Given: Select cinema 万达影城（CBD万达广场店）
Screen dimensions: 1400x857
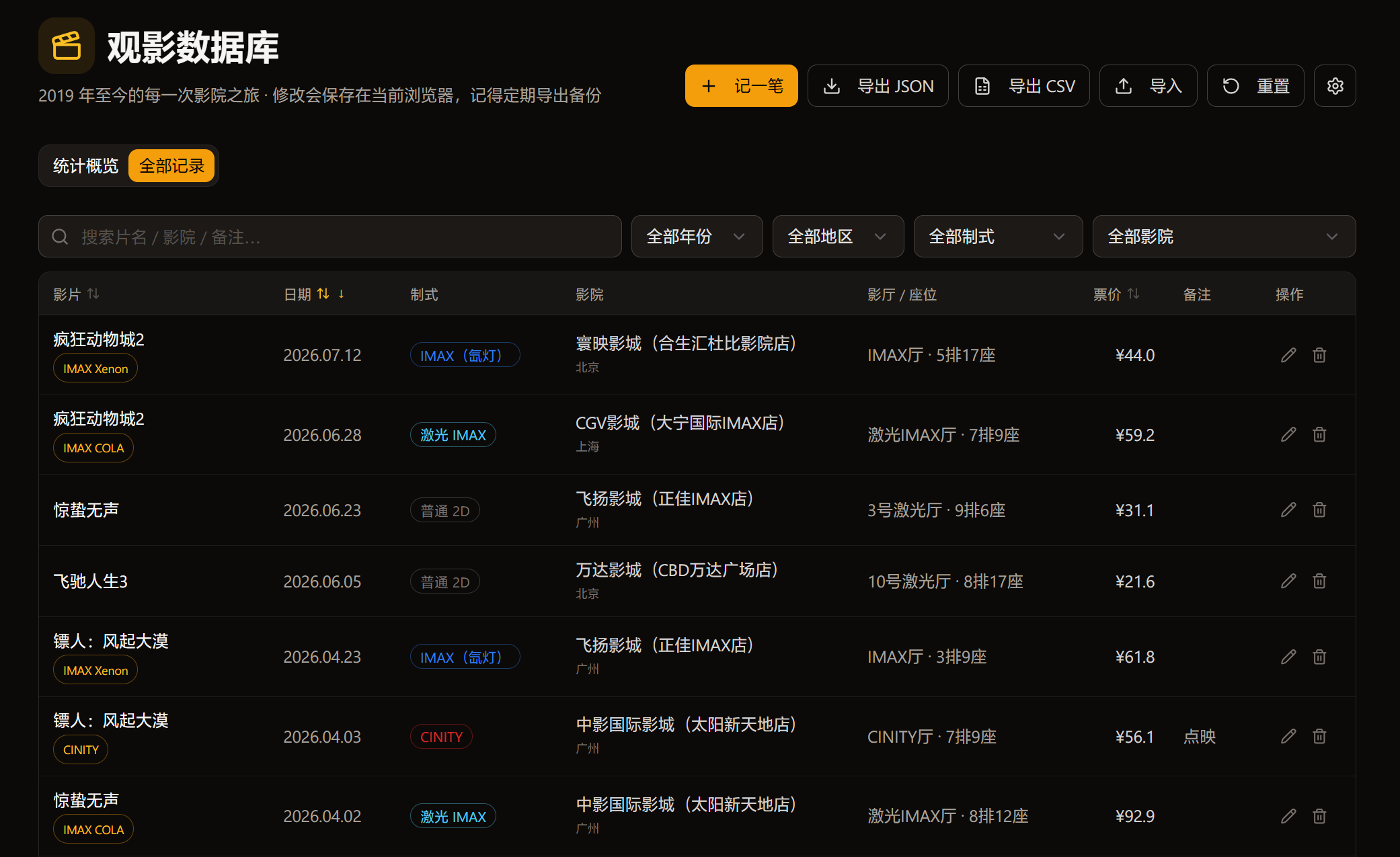Looking at the screenshot, I should (677, 570).
